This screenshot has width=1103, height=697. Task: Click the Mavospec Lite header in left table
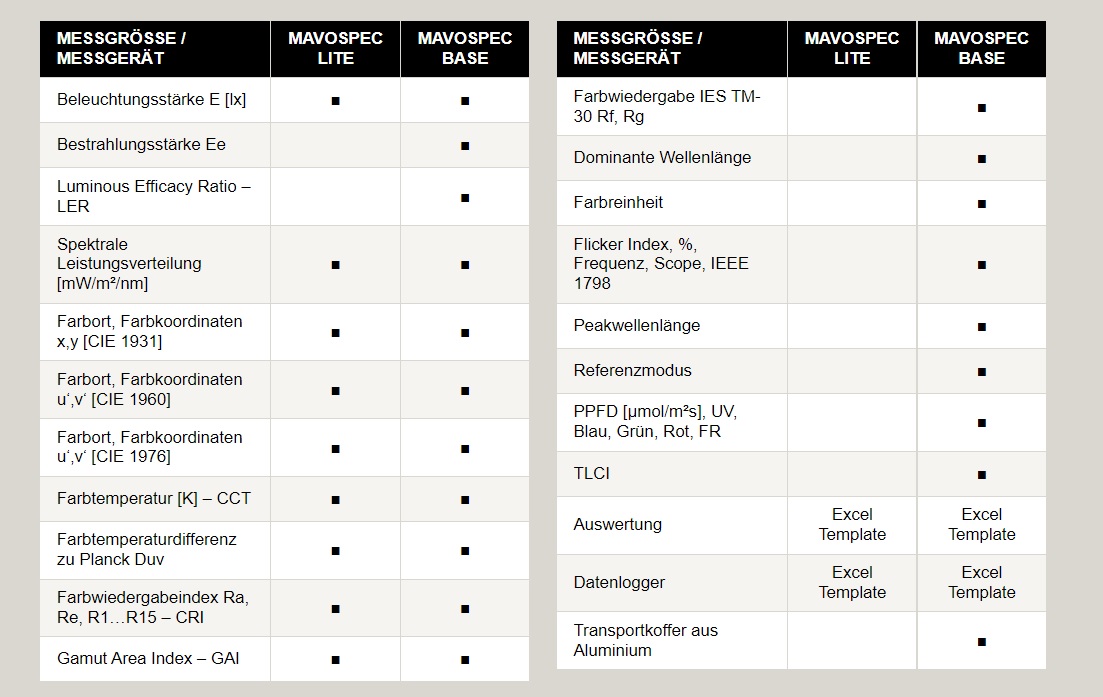[x=335, y=48]
